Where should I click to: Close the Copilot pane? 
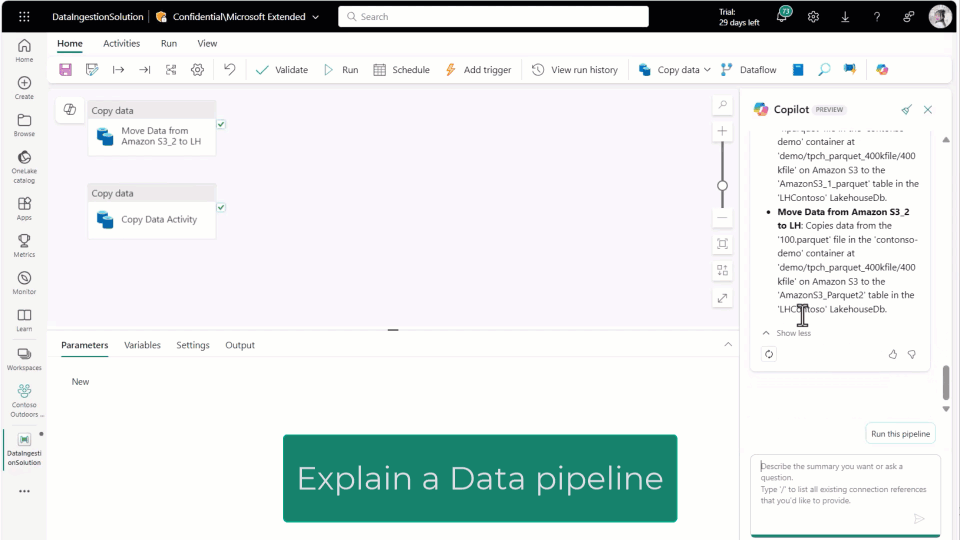[928, 110]
